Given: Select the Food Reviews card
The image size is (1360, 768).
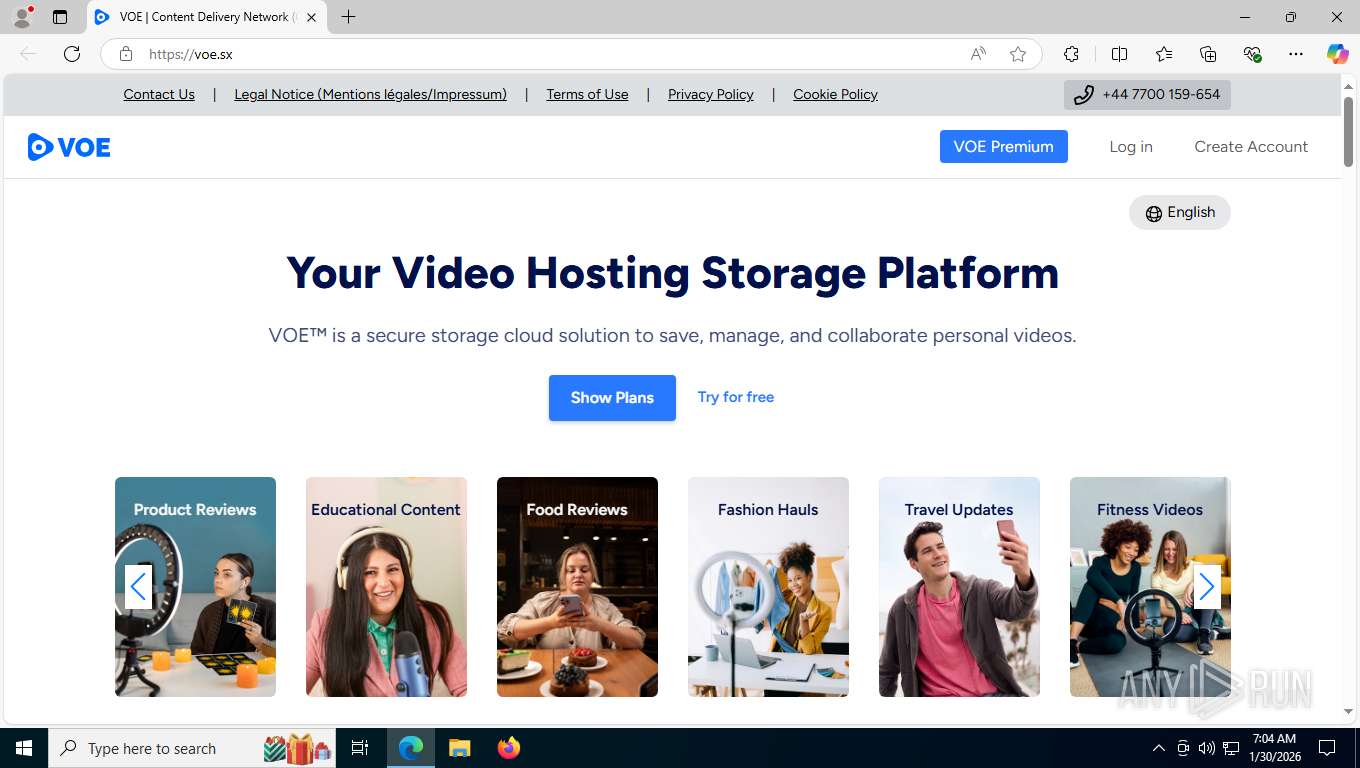Looking at the screenshot, I should pyautogui.click(x=577, y=587).
